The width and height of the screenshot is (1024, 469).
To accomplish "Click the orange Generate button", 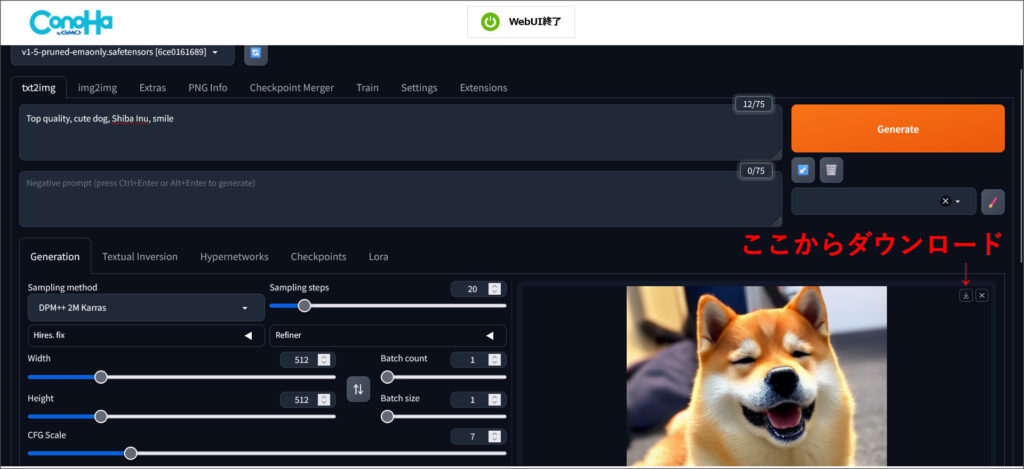I will [x=897, y=129].
